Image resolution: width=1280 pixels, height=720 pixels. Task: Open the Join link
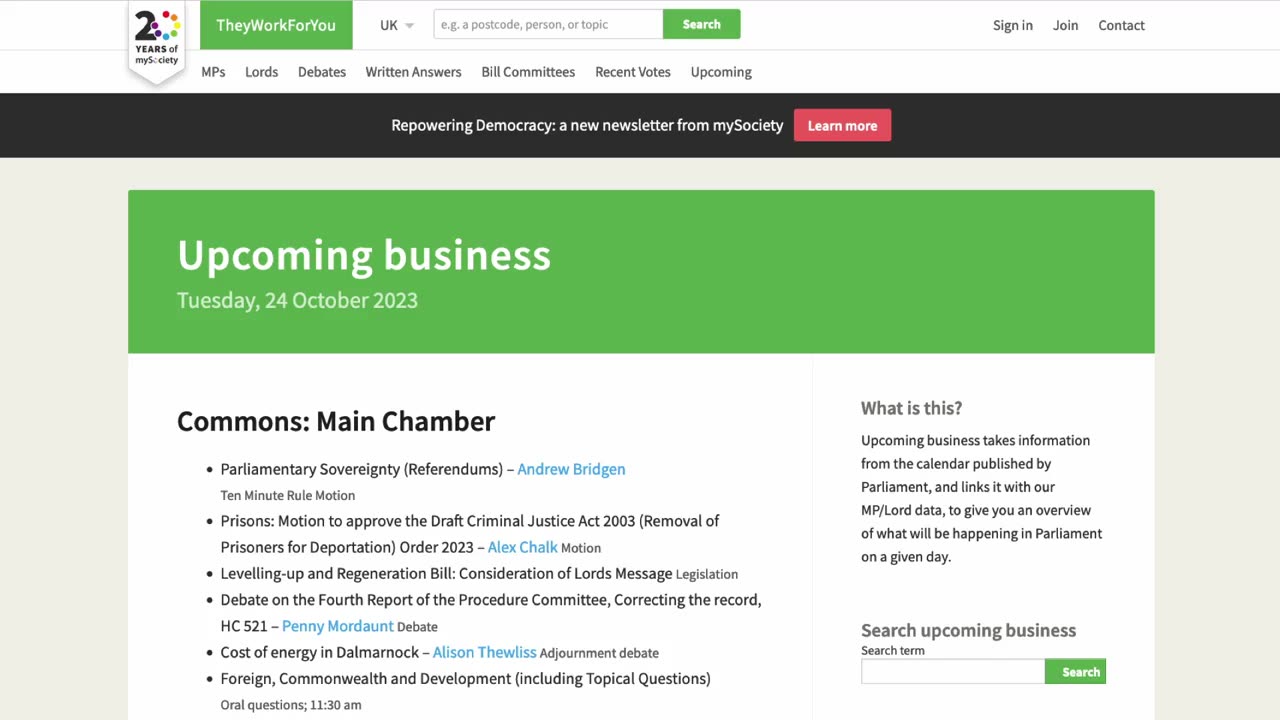(x=1065, y=25)
